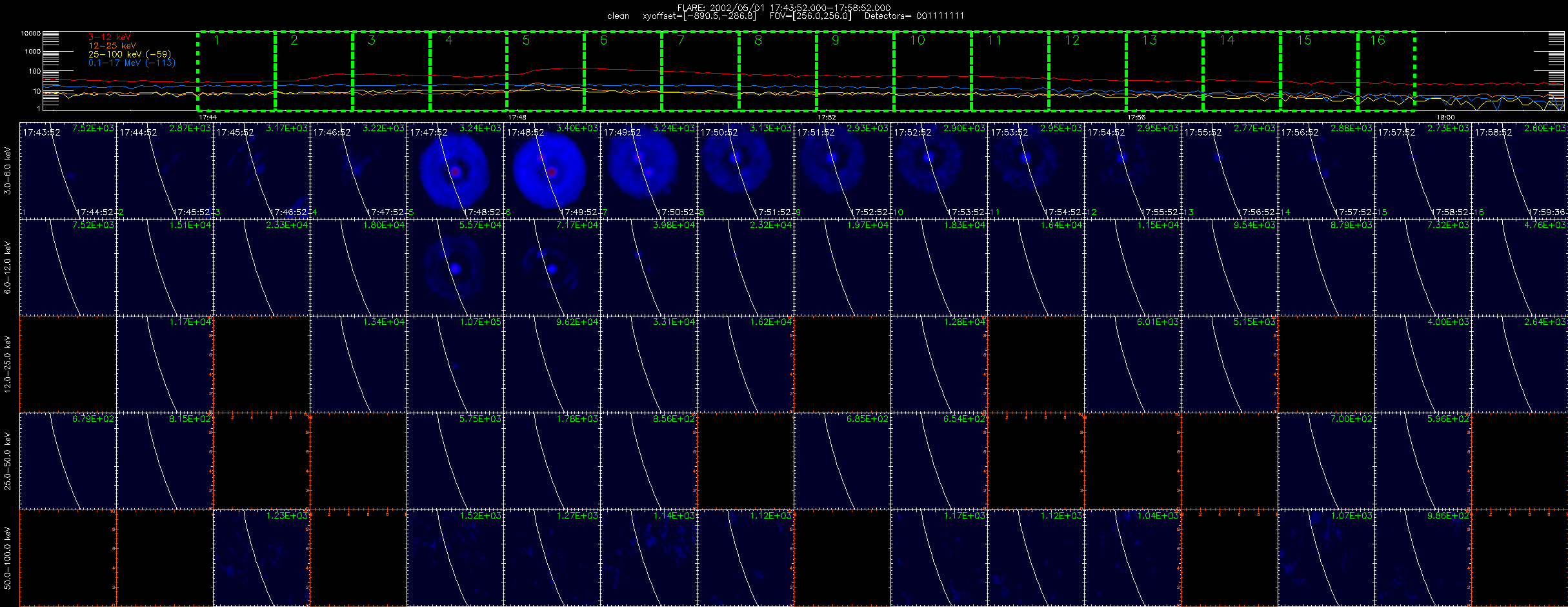This screenshot has height=607, width=1568.
Task: Open the 6.0-12.0 keV image peaking at 3.98E+04
Action: [x=648, y=267]
